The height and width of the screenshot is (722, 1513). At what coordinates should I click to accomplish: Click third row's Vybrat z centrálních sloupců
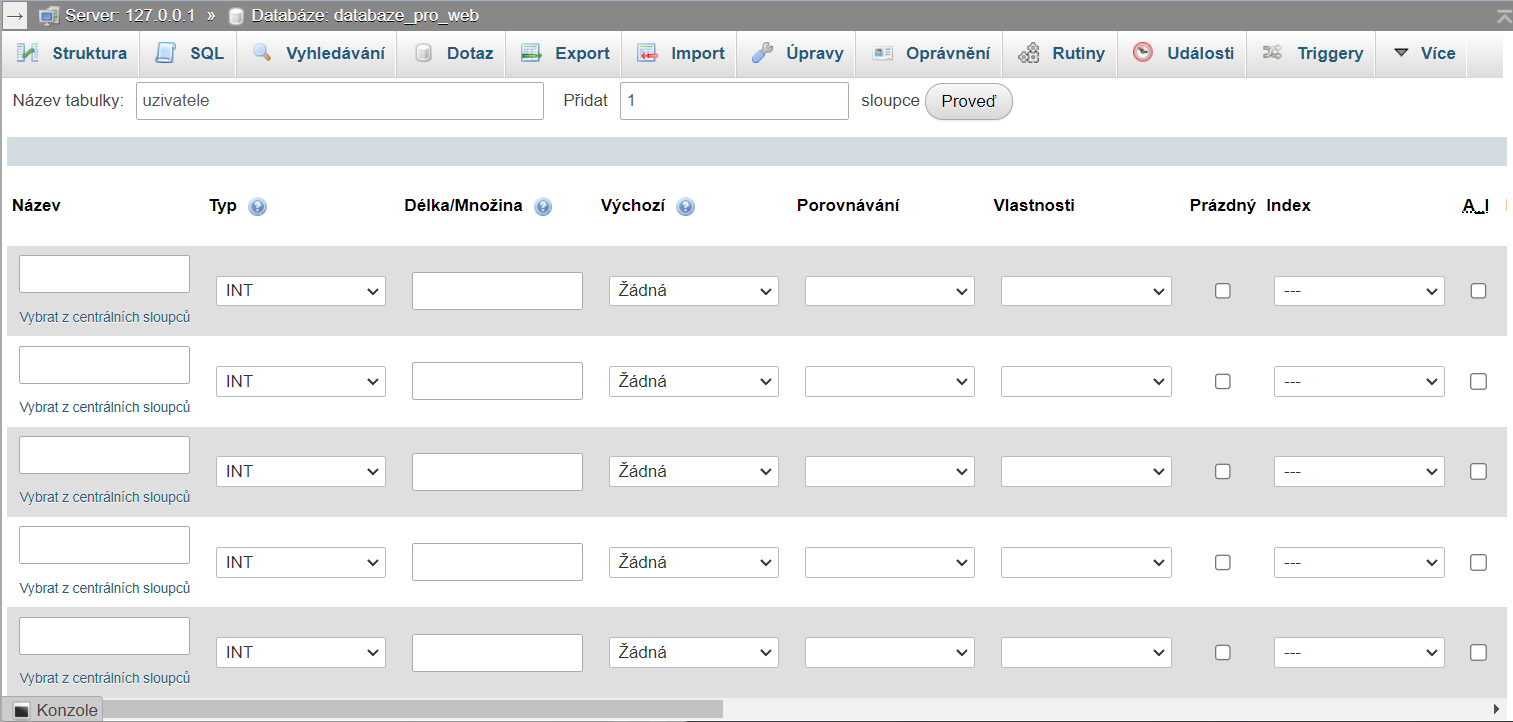pyautogui.click(x=105, y=497)
